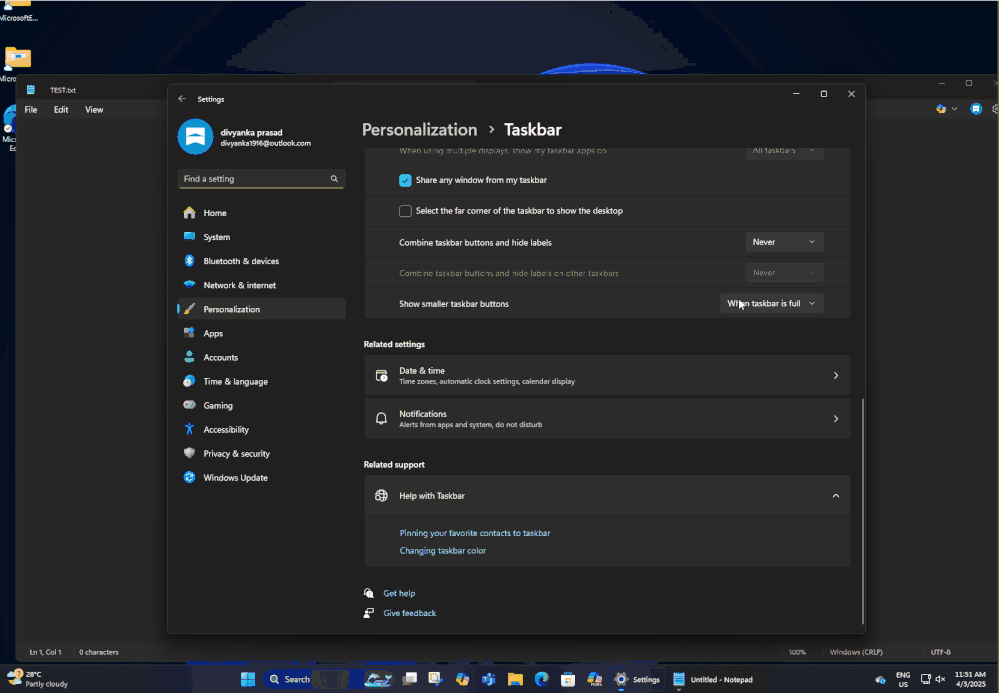This screenshot has height=693, width=999.
Task: Click the OneDrive tray icon
Action: coord(880,680)
